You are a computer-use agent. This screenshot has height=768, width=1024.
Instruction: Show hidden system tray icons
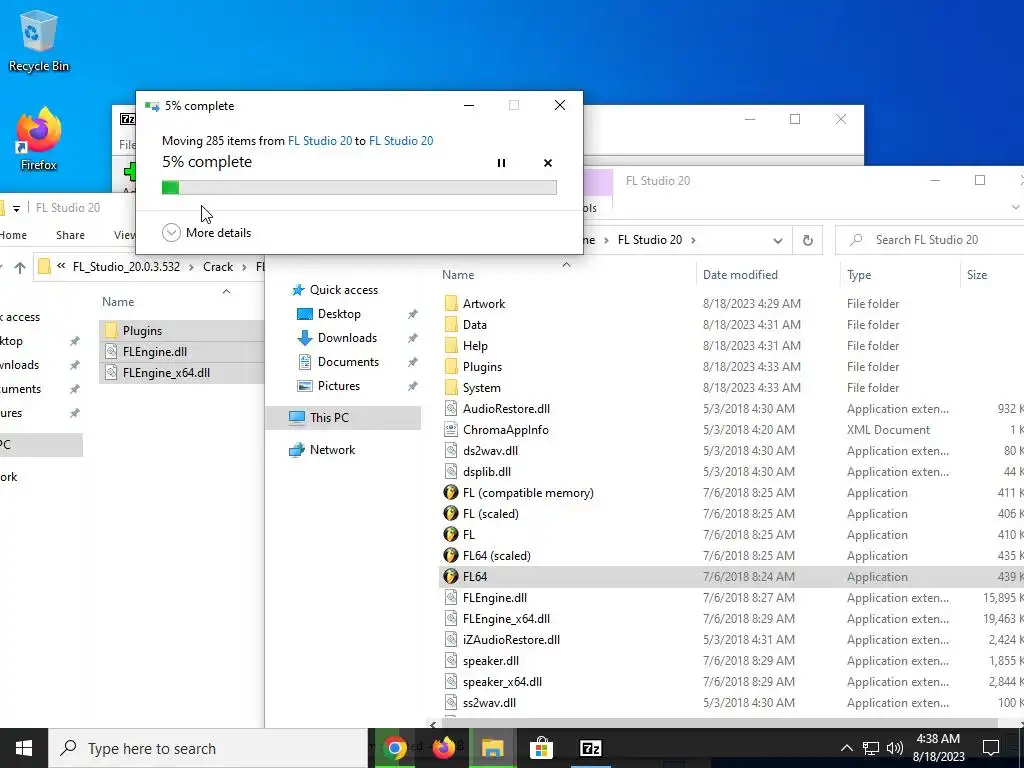click(846, 748)
